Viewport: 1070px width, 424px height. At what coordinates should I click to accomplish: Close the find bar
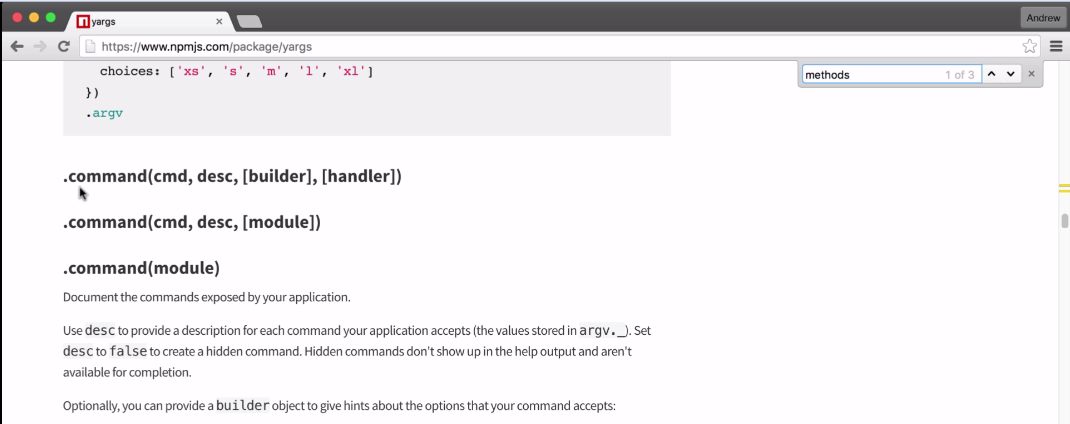click(1031, 74)
